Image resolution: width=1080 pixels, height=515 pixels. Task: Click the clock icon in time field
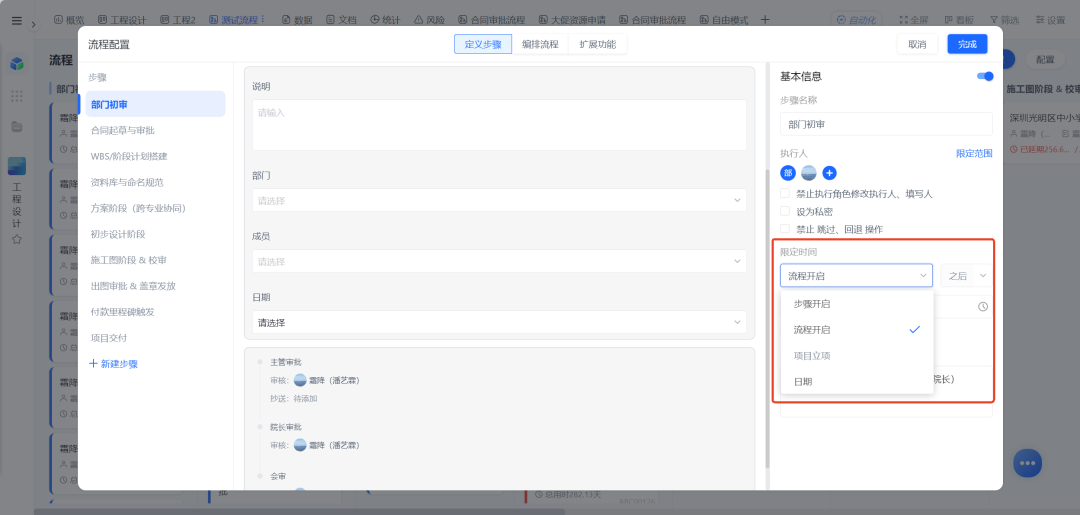click(983, 306)
